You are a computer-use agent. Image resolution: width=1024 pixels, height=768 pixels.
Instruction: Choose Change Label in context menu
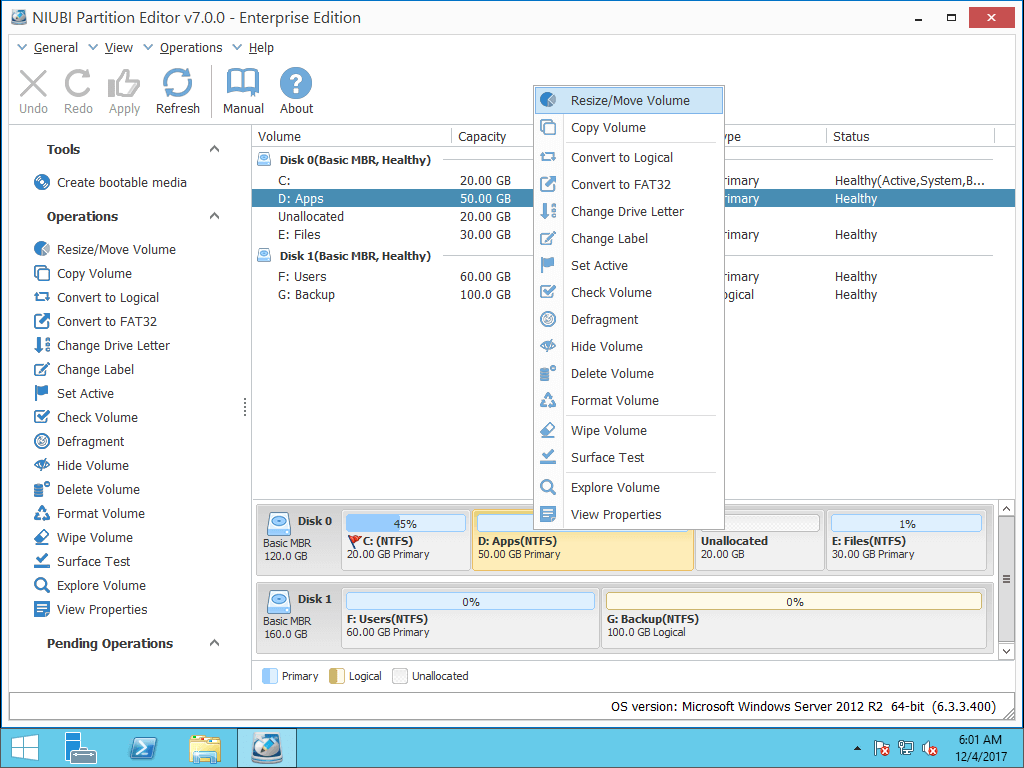pyautogui.click(x=629, y=238)
